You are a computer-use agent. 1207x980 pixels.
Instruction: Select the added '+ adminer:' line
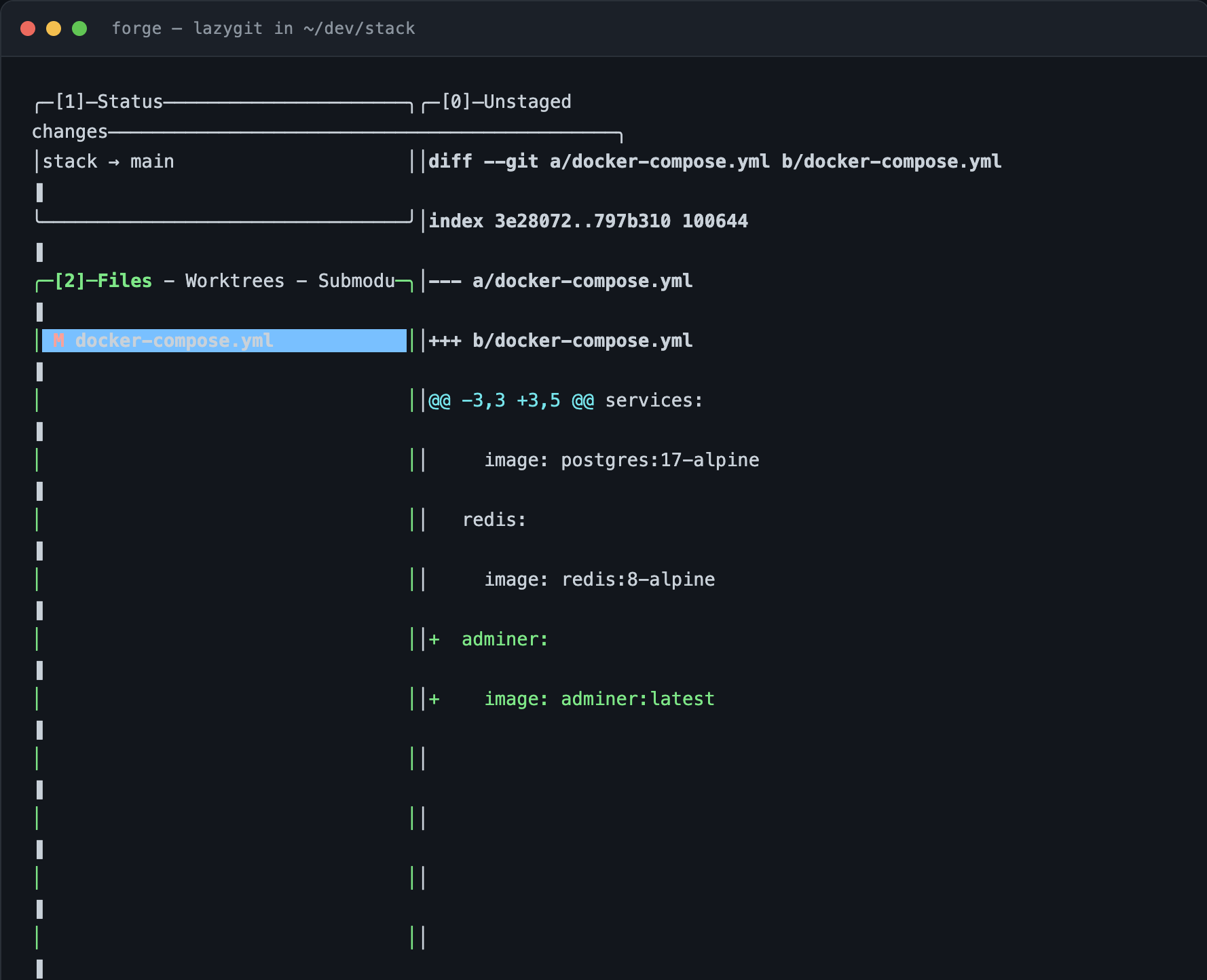click(489, 639)
